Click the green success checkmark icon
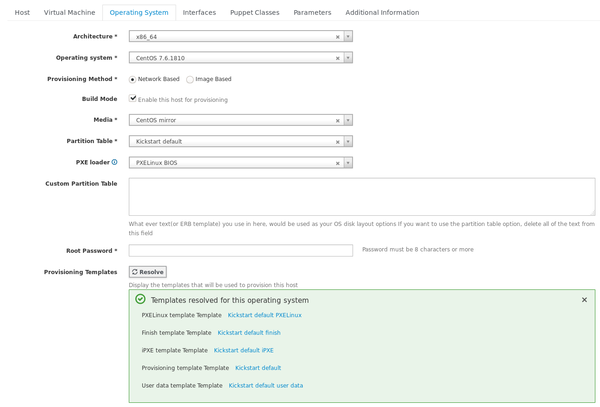This screenshot has height=407, width=600. coord(140,299)
